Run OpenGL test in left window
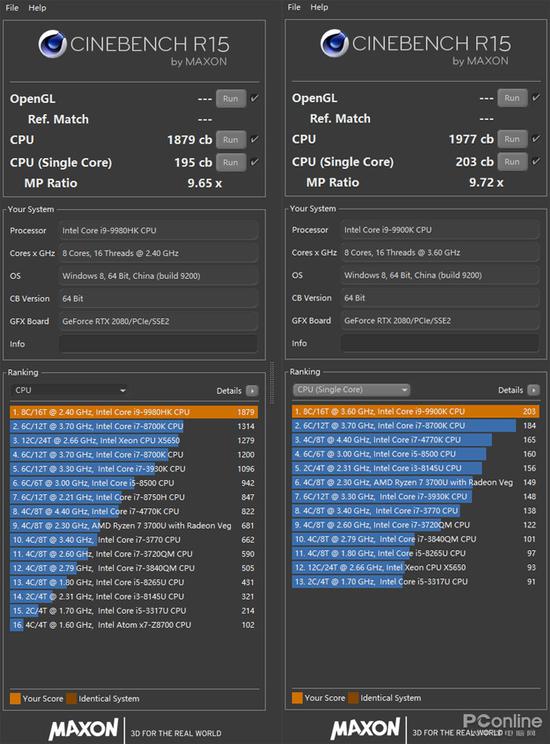This screenshot has width=550, height=744. pyautogui.click(x=231, y=99)
